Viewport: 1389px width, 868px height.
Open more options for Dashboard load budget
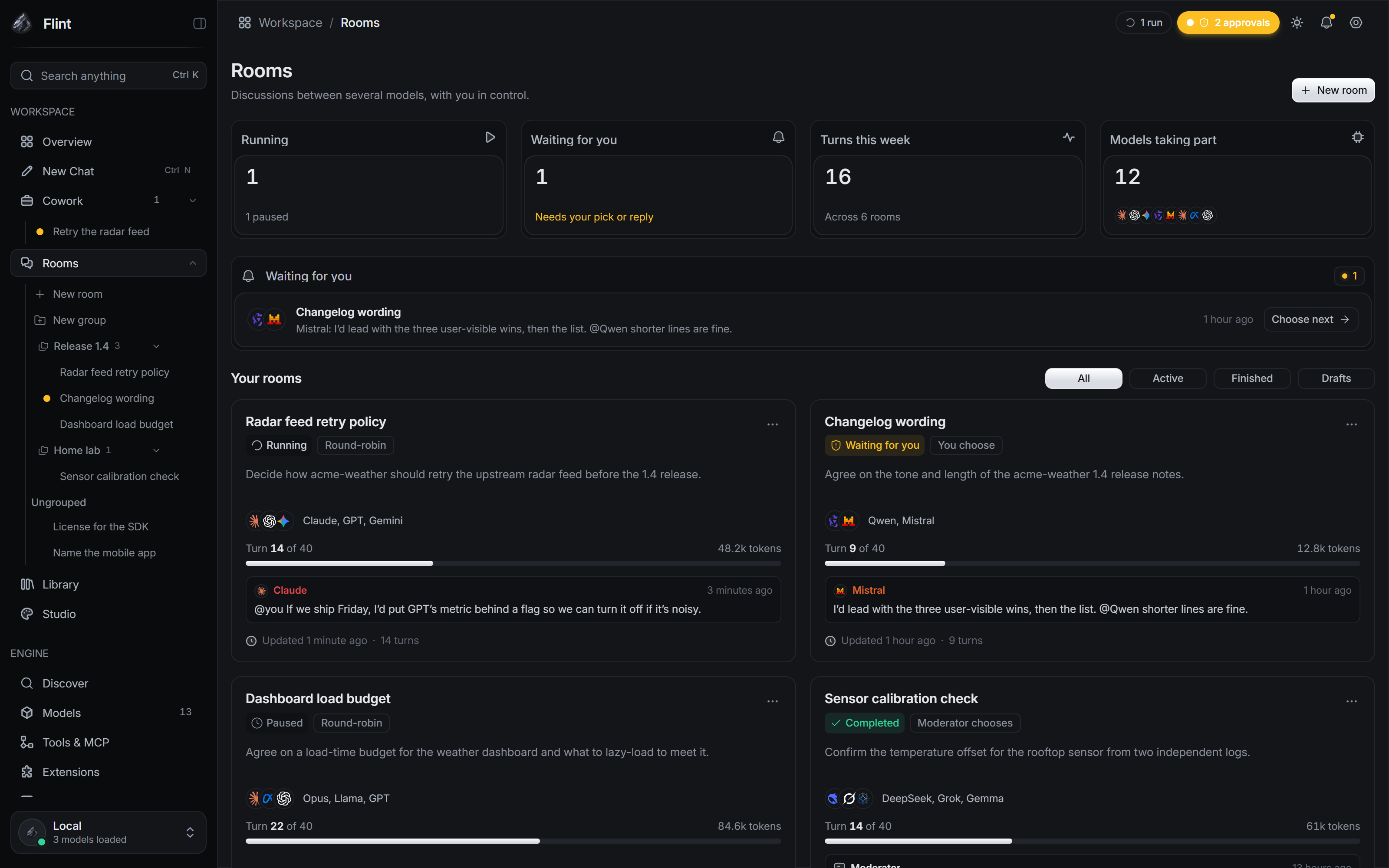[x=773, y=701]
